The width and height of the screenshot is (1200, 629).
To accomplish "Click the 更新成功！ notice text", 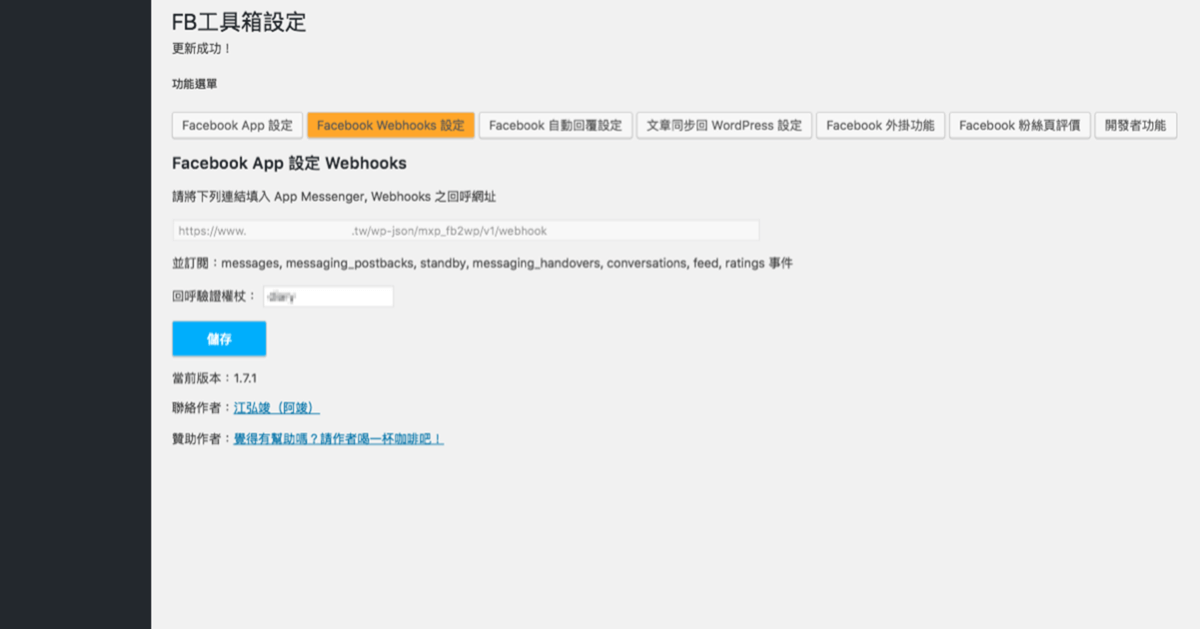I will click(x=202, y=49).
